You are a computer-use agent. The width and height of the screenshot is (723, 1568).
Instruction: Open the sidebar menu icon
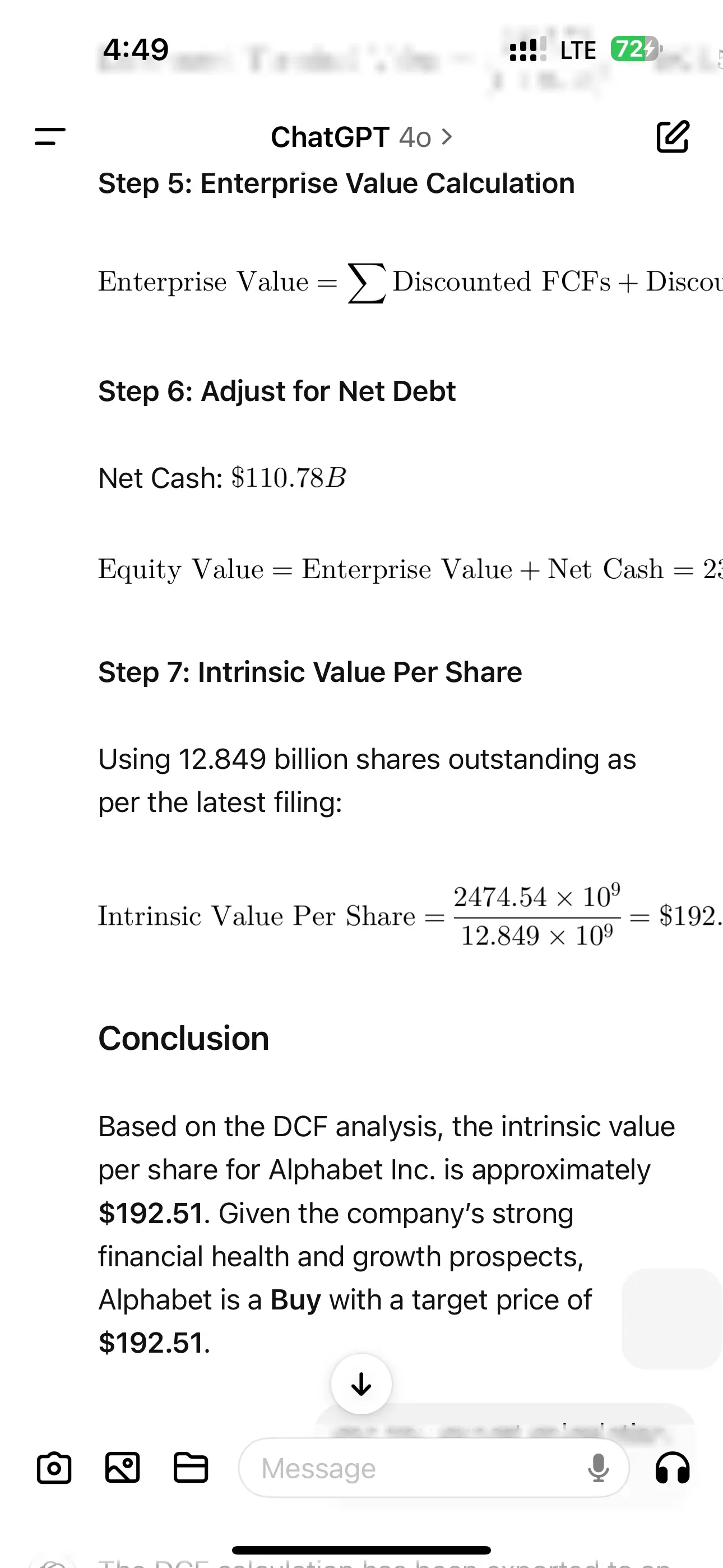tap(50, 136)
